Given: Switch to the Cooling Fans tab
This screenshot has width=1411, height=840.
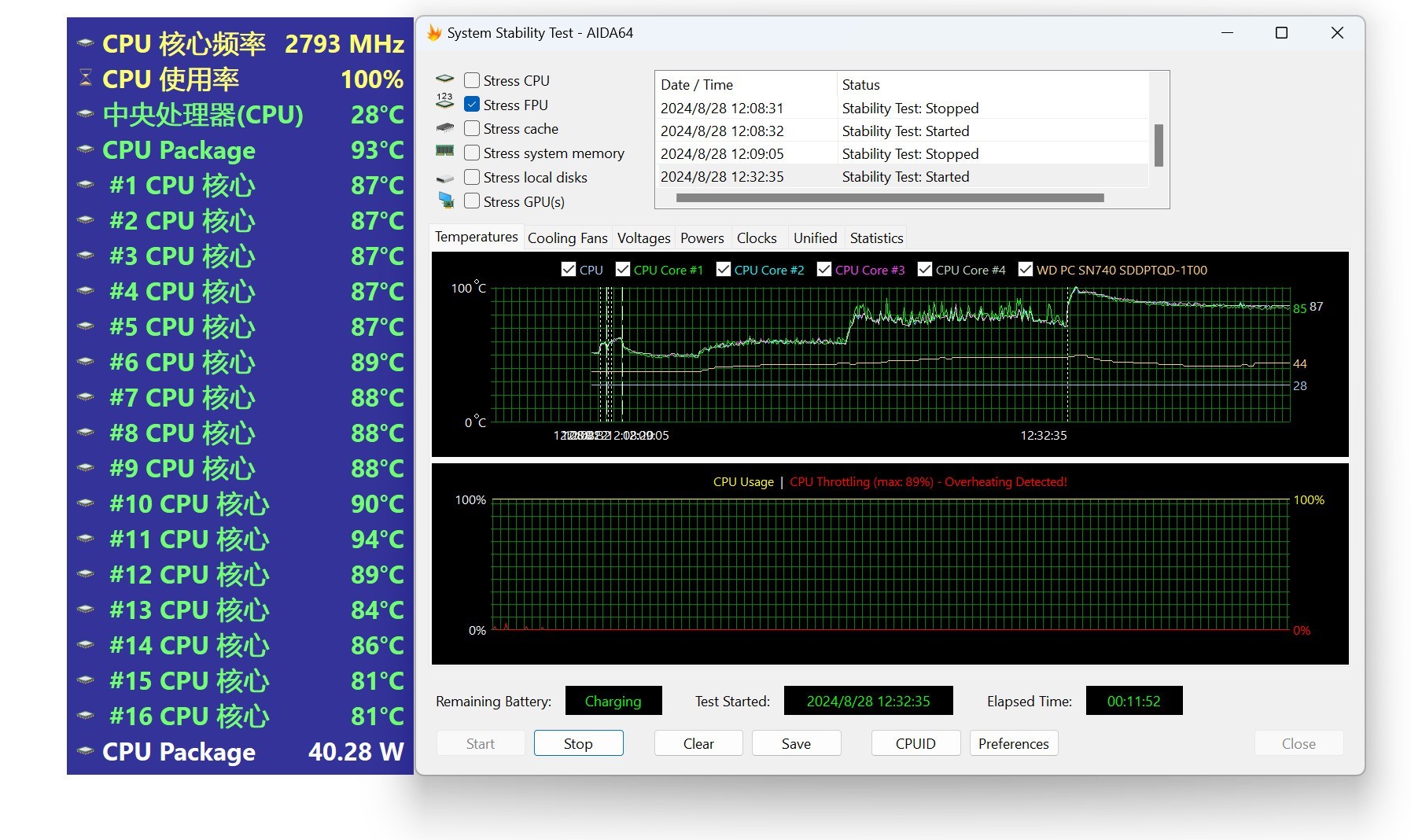Looking at the screenshot, I should (x=567, y=238).
